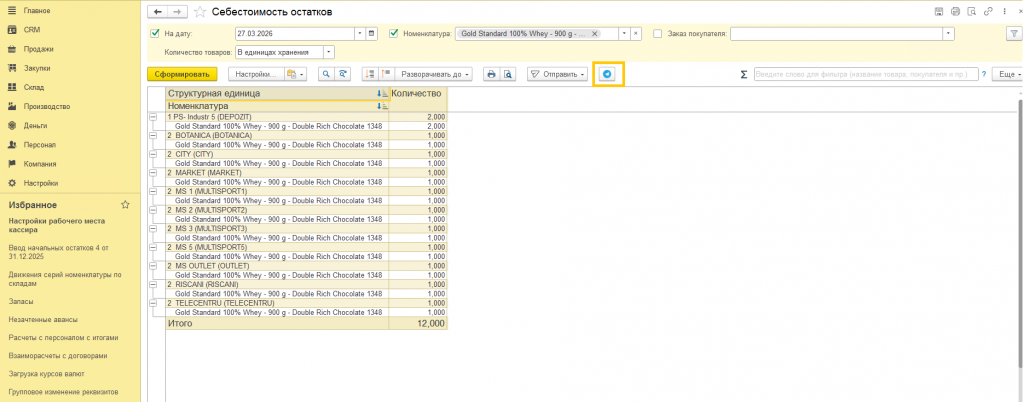Open the Деньги section
Image resolution: width=1023 pixels, height=402 pixels.
36,125
